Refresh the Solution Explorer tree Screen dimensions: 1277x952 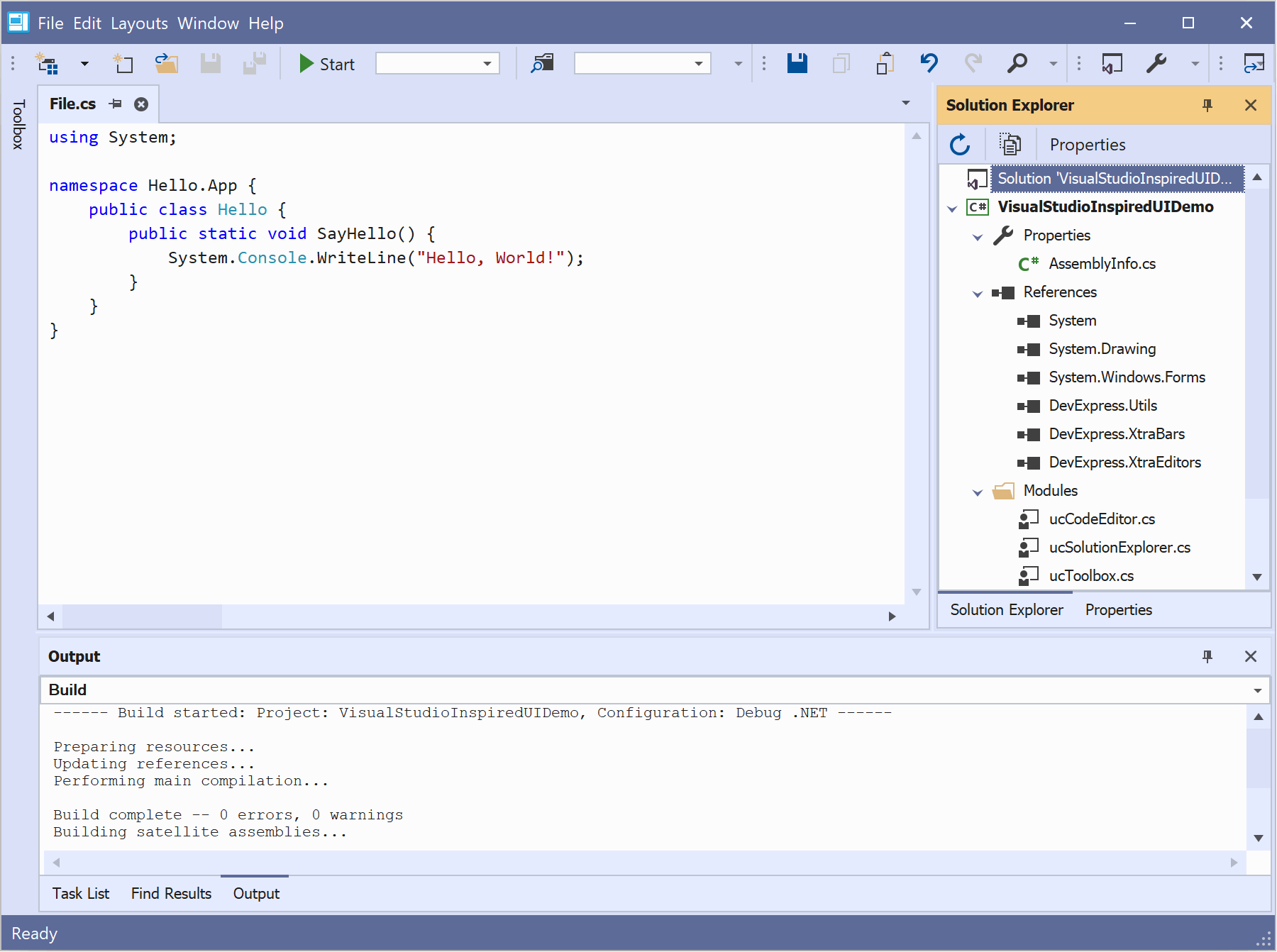point(960,145)
